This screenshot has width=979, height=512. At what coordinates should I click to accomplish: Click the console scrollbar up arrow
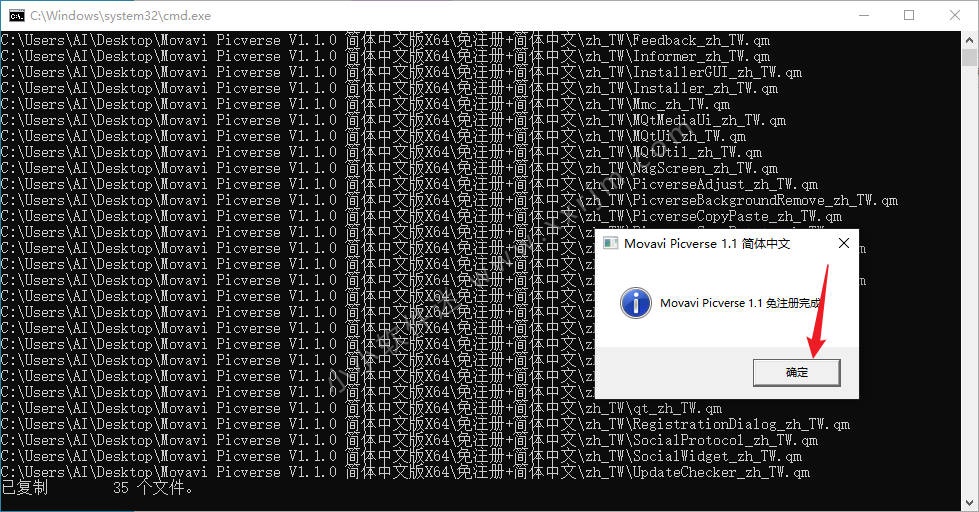pos(970,40)
